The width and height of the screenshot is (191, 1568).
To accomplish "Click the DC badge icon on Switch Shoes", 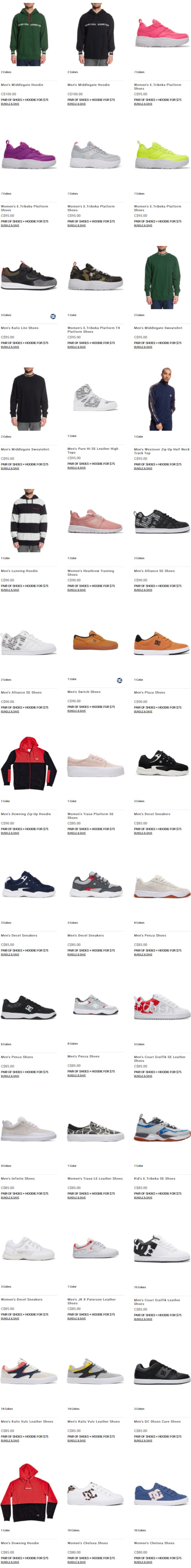I will [x=119, y=680].
